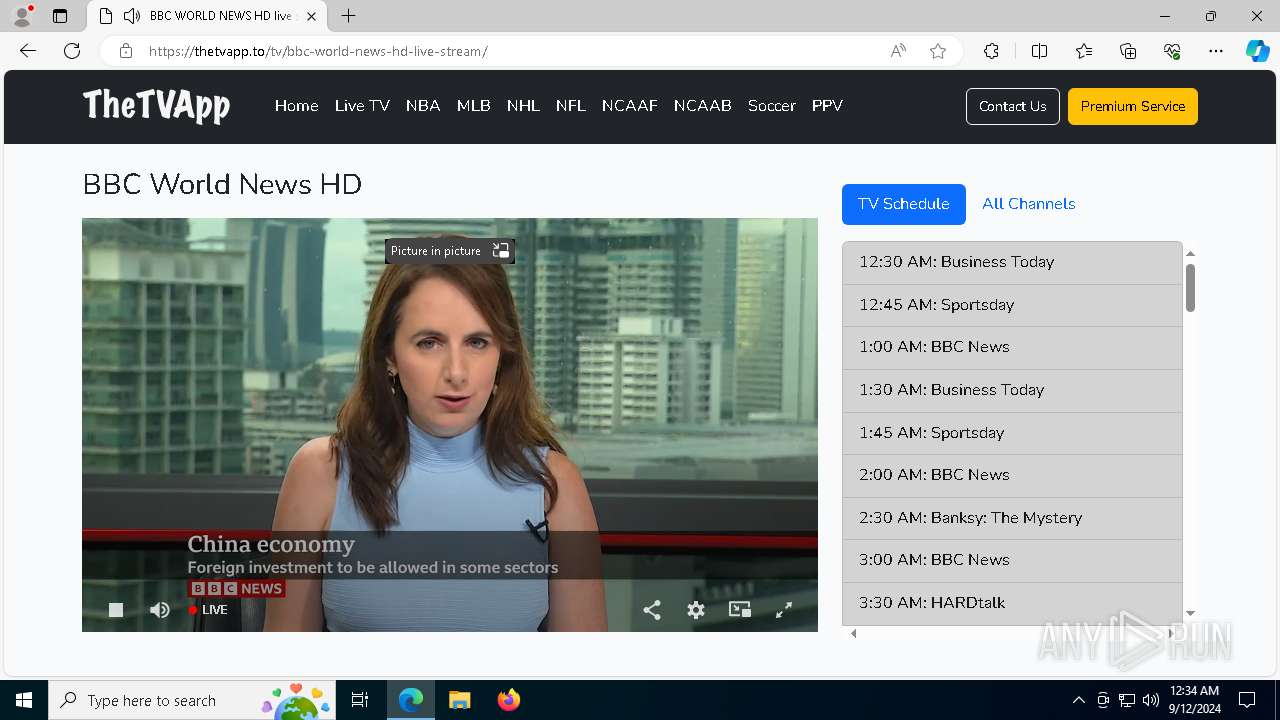The height and width of the screenshot is (720, 1280).
Task: Go to the NFL section
Action: (571, 106)
